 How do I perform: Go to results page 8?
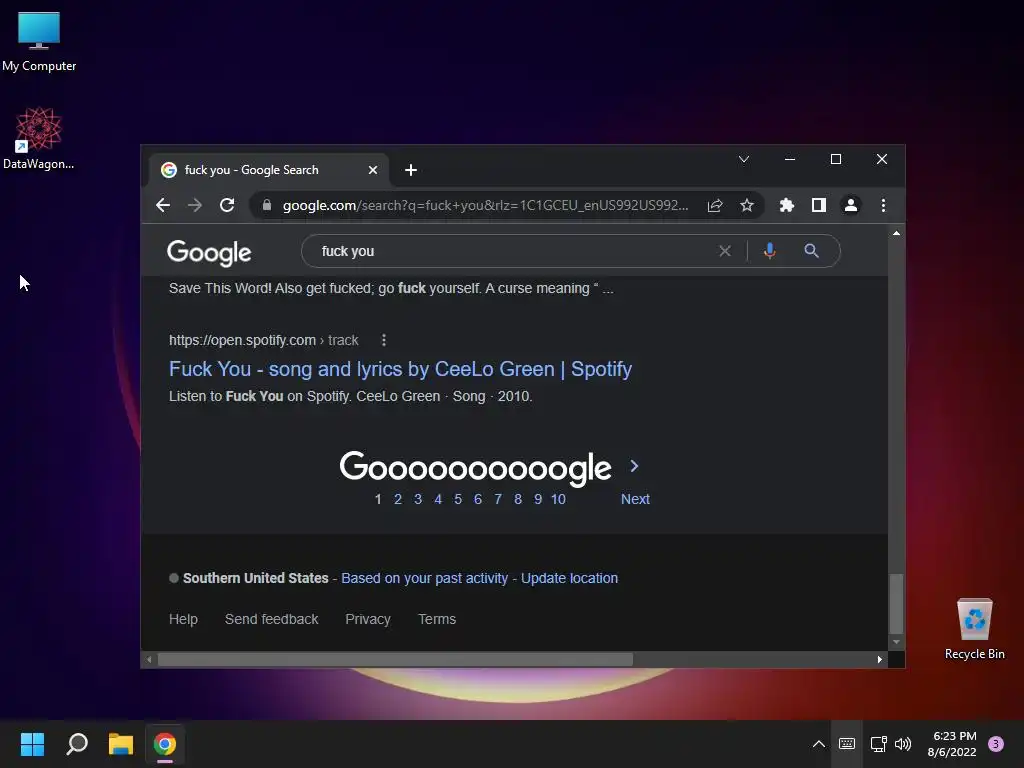[518, 499]
